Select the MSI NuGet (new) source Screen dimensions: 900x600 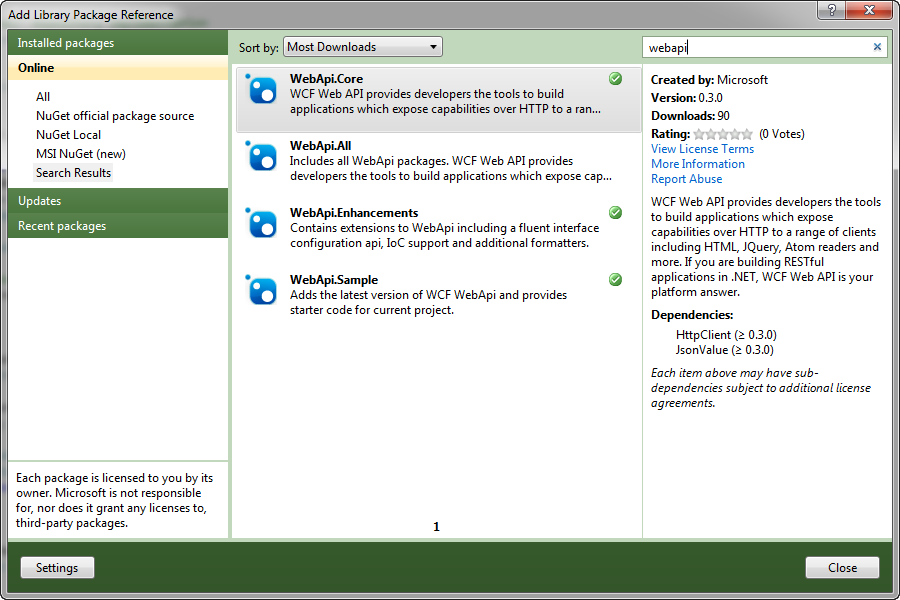point(81,154)
